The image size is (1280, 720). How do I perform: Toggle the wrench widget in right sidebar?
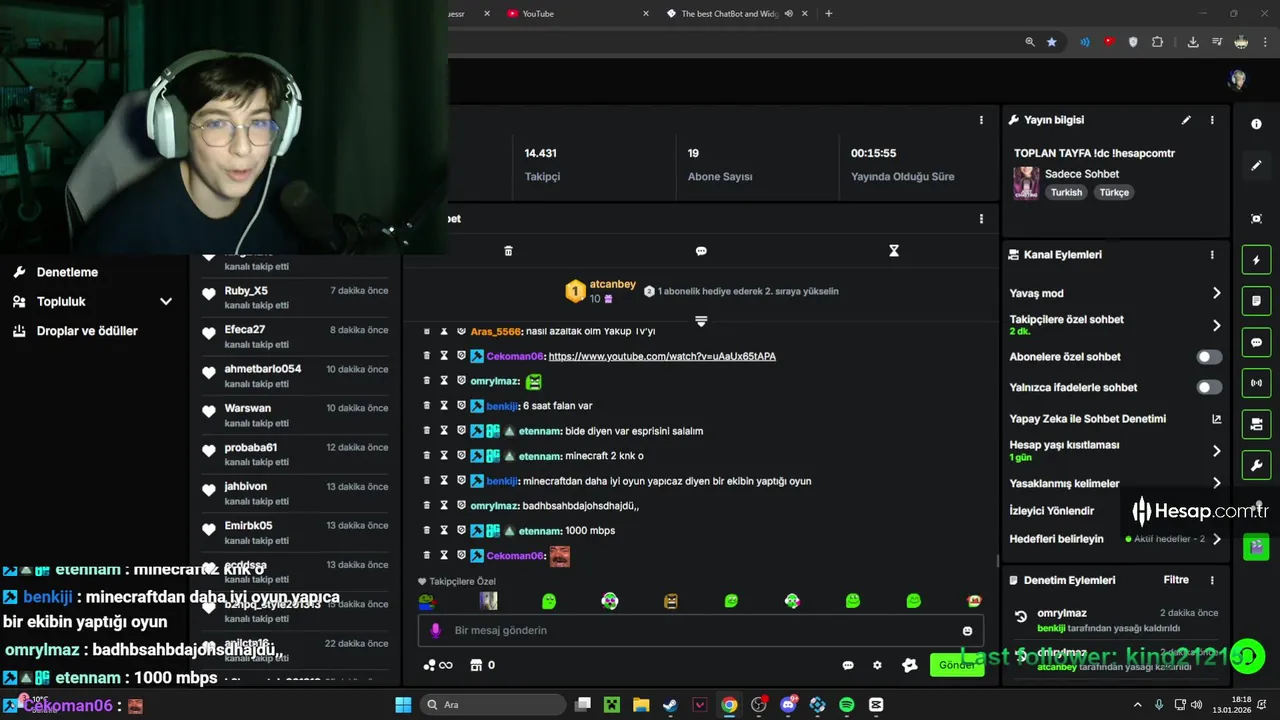tap(1257, 466)
